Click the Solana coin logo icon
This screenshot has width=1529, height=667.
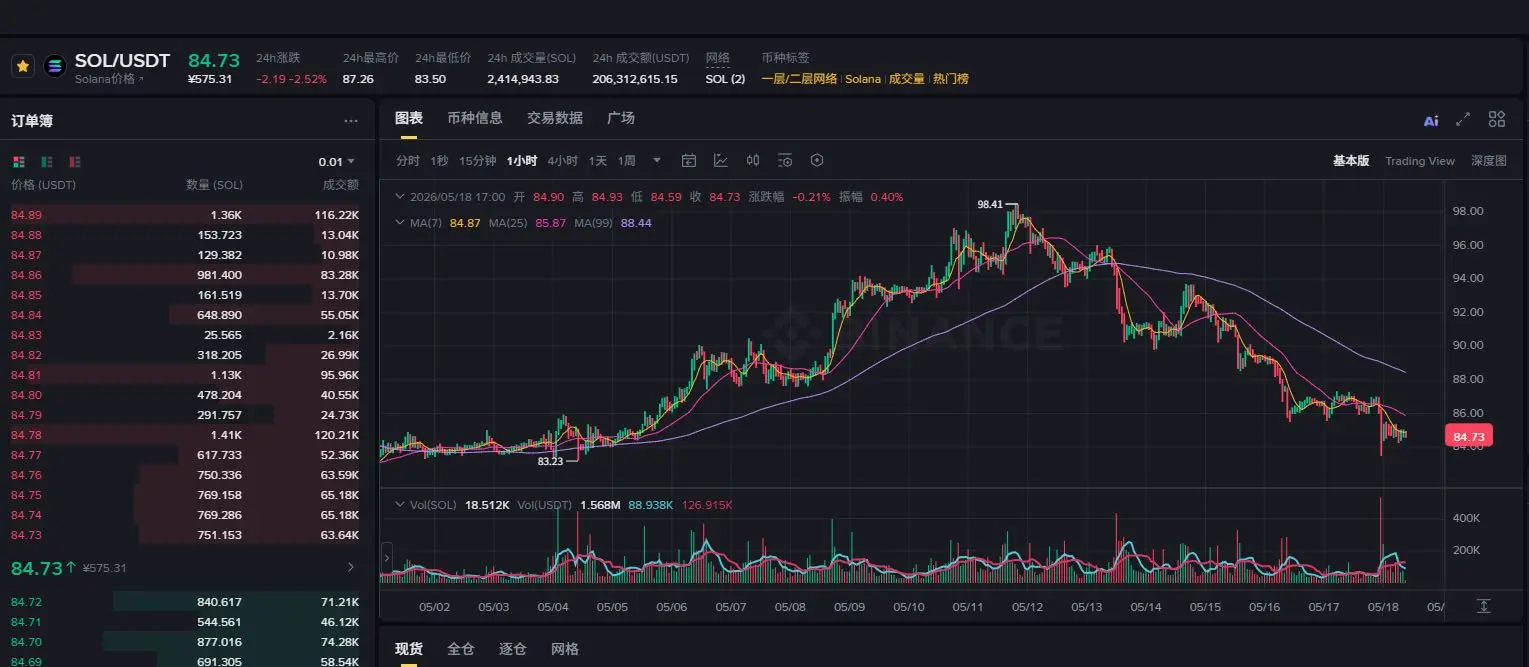[54, 67]
